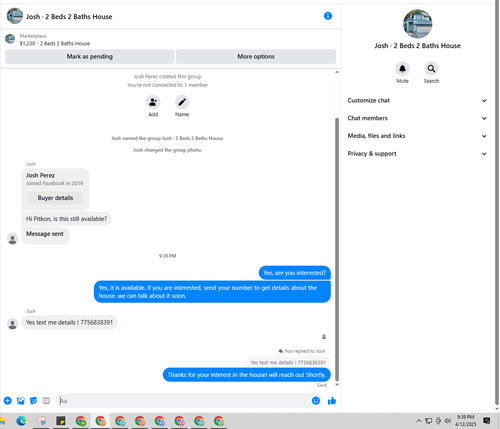
Task: Click the 'Thanks for your interest' sent message
Action: (x=247, y=375)
